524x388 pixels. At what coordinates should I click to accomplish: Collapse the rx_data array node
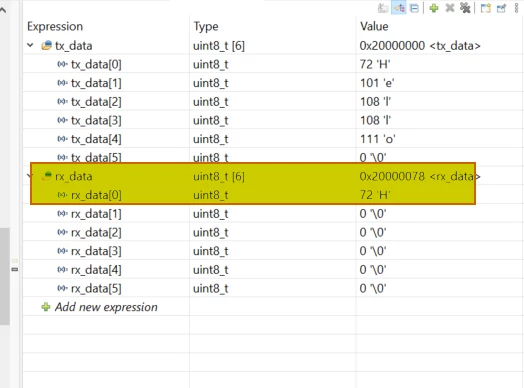tap(29, 176)
